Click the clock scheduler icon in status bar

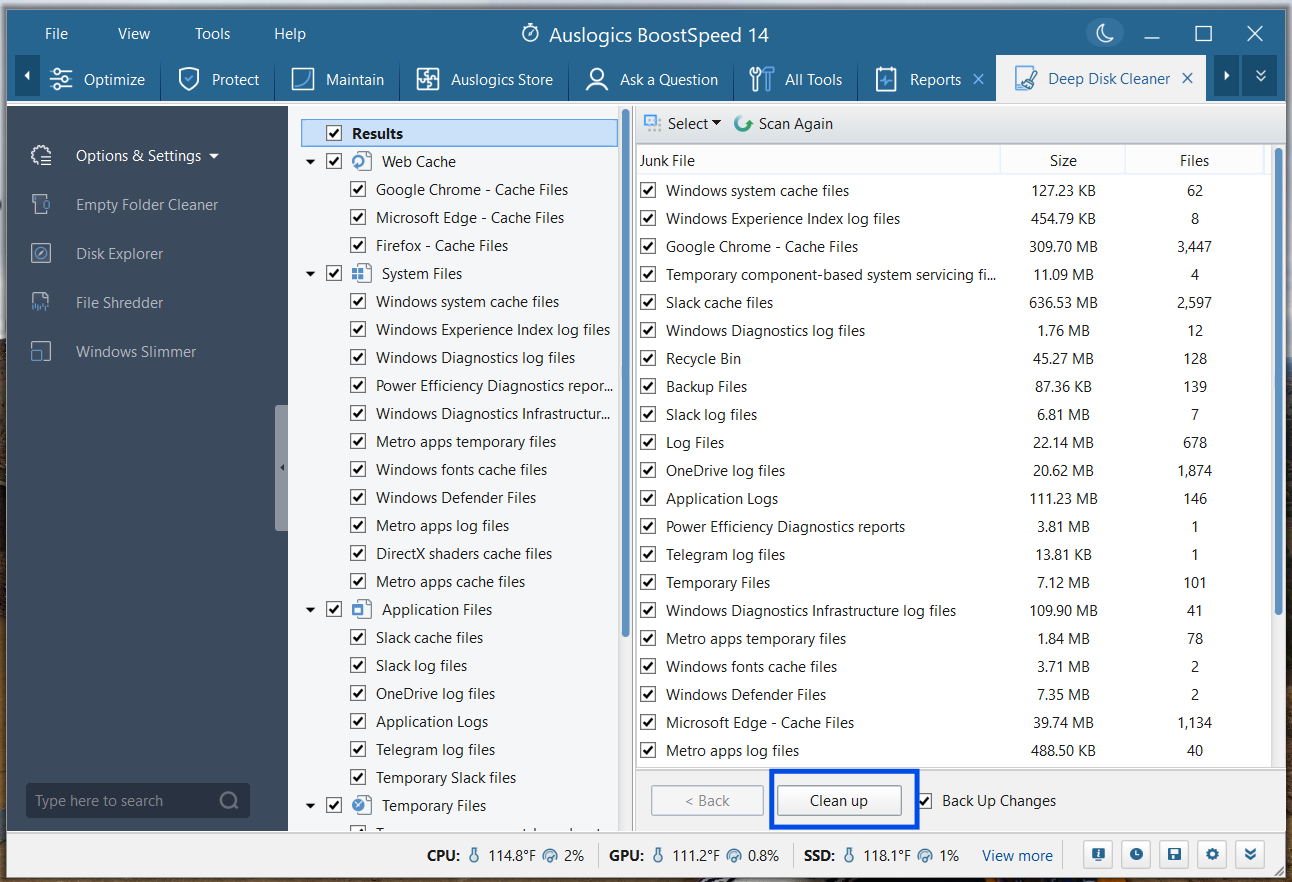pos(1137,855)
